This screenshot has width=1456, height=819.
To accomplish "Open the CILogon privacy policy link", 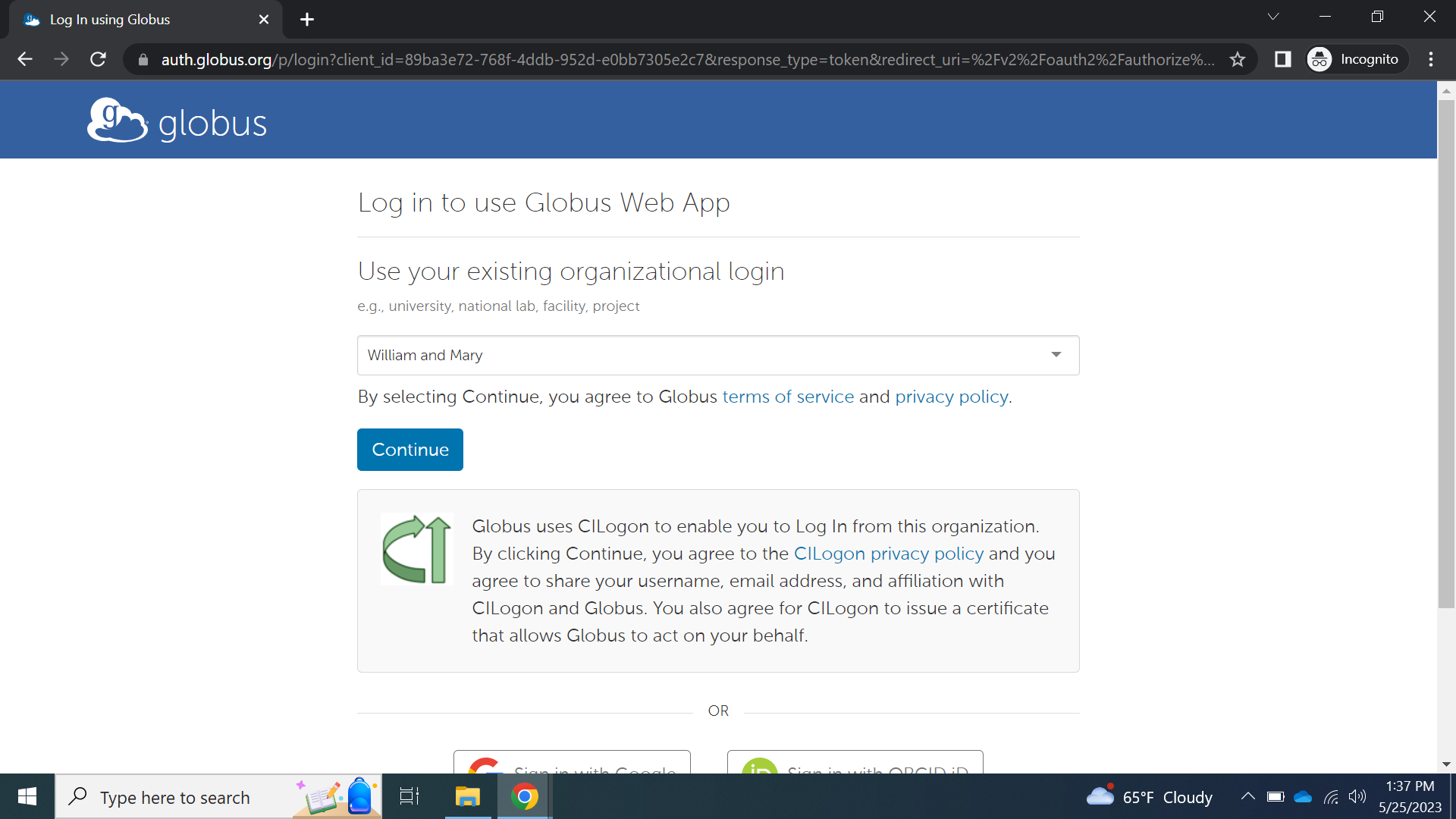I will coord(888,554).
